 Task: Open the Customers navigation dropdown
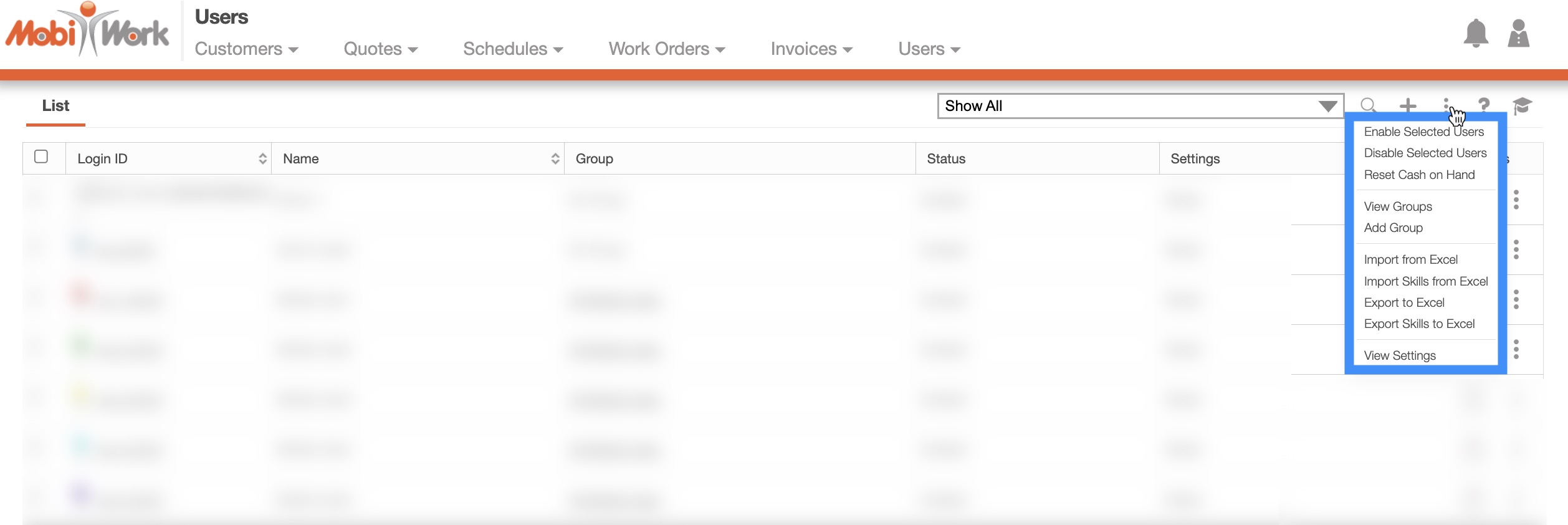click(x=246, y=49)
